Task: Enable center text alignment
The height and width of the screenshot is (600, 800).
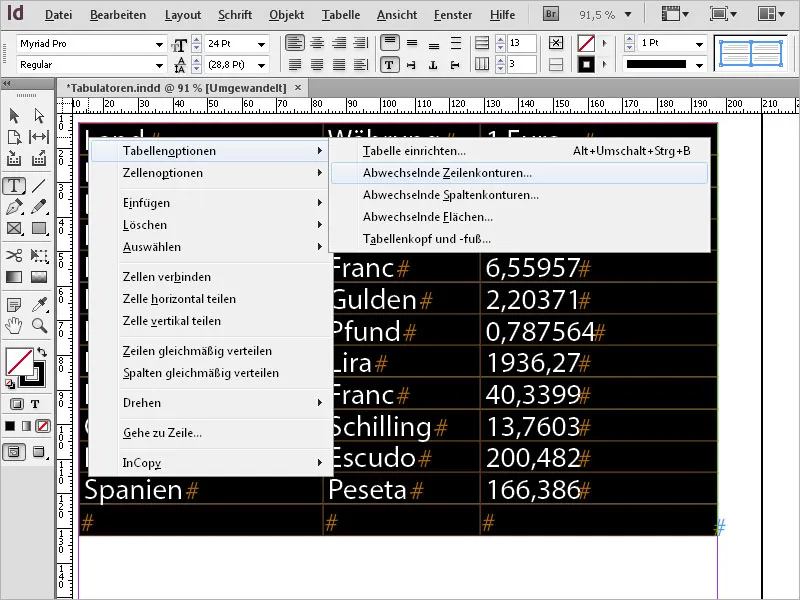Action: click(317, 42)
